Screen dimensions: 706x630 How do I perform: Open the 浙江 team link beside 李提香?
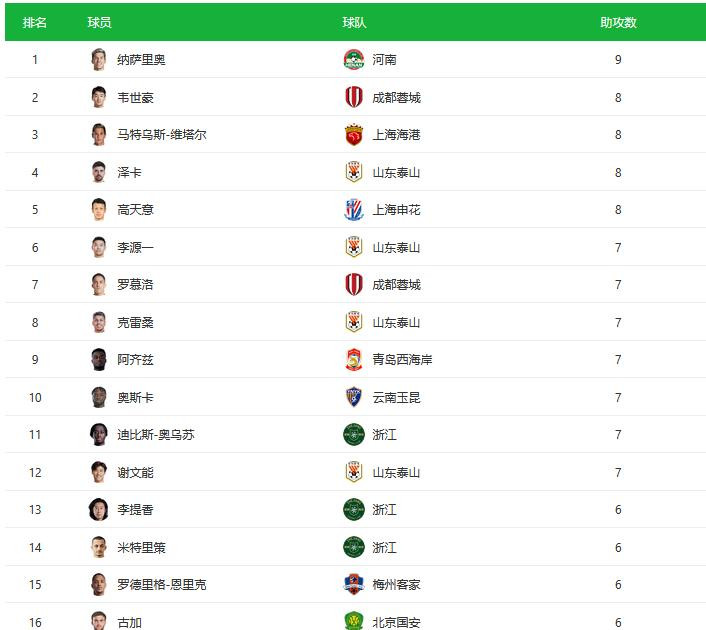coord(384,509)
